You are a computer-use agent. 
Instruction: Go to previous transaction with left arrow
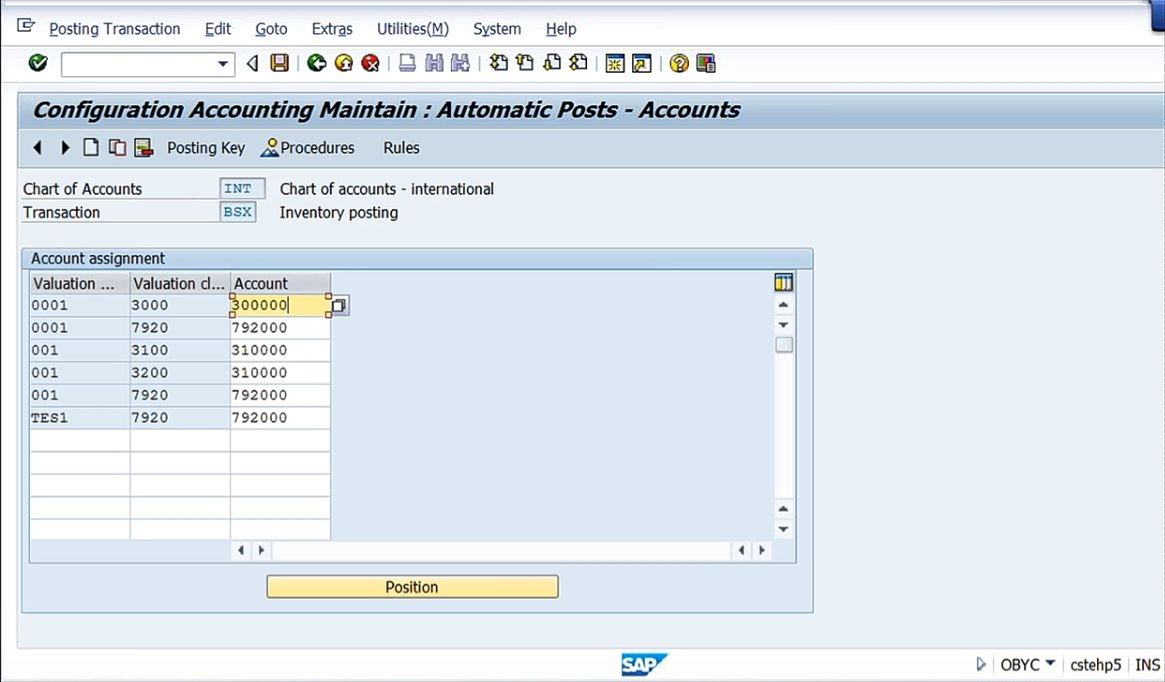click(37, 148)
